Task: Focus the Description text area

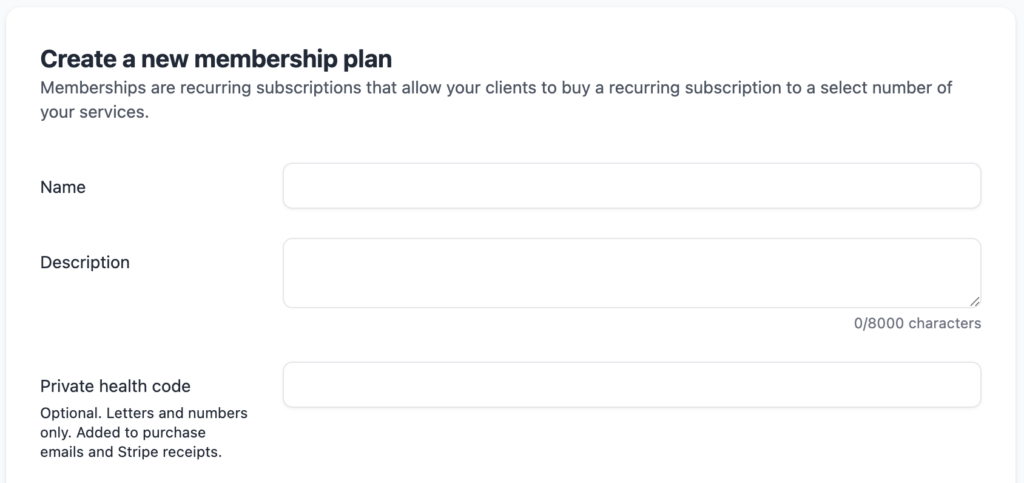Action: pos(631,272)
